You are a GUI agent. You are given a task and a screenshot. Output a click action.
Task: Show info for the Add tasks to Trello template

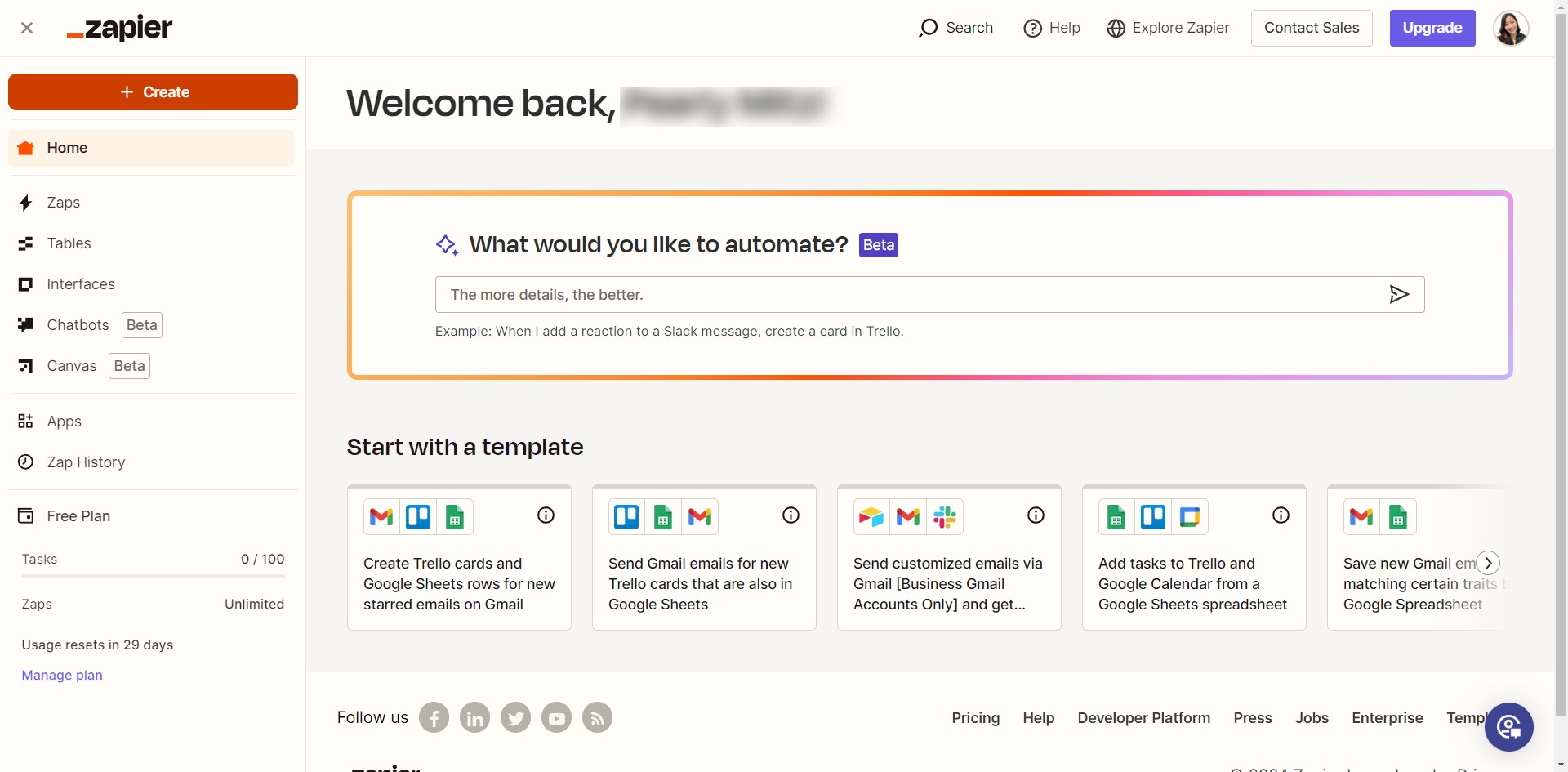[x=1281, y=515]
